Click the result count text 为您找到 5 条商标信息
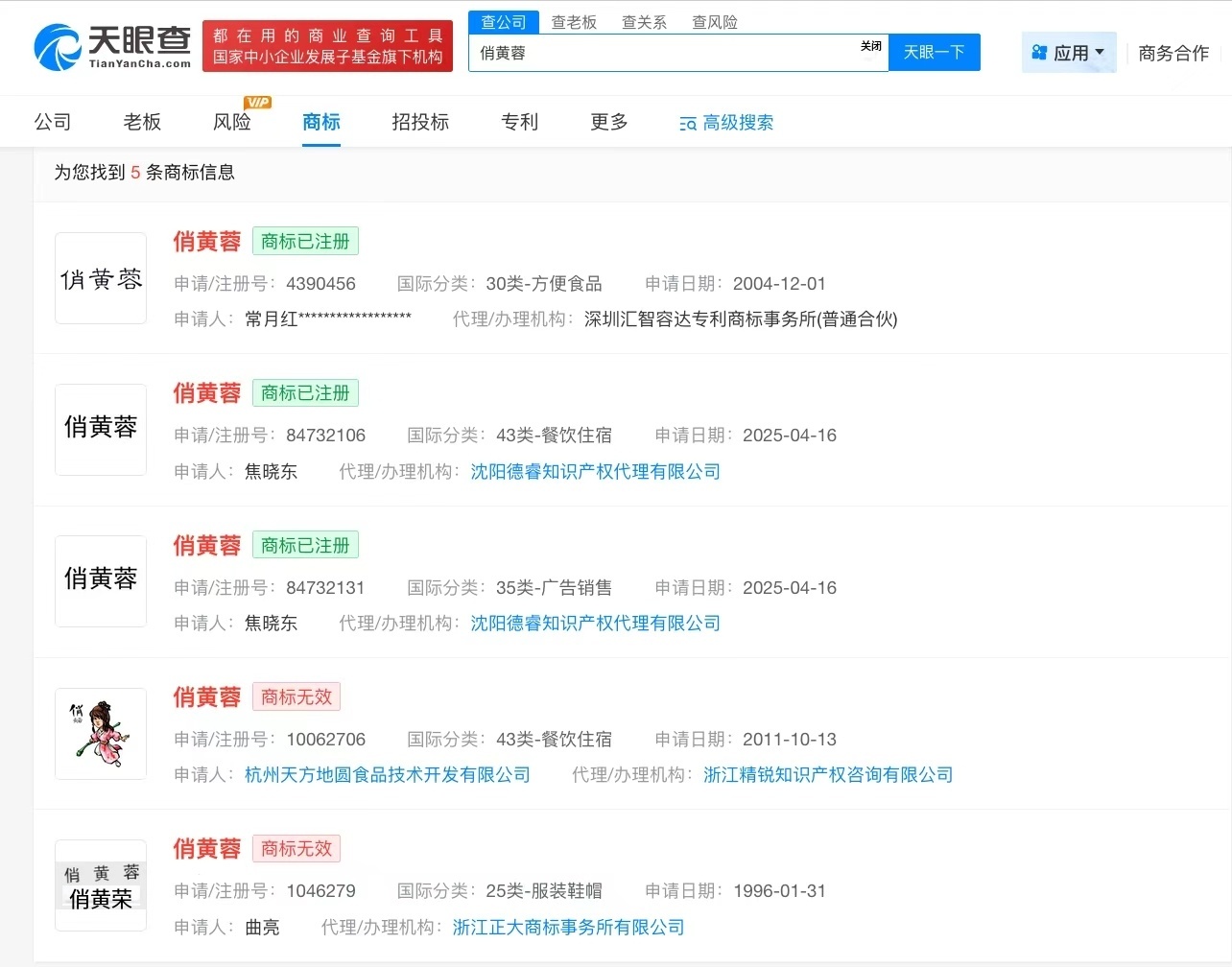Screen dimensions: 1232x967 [144, 173]
